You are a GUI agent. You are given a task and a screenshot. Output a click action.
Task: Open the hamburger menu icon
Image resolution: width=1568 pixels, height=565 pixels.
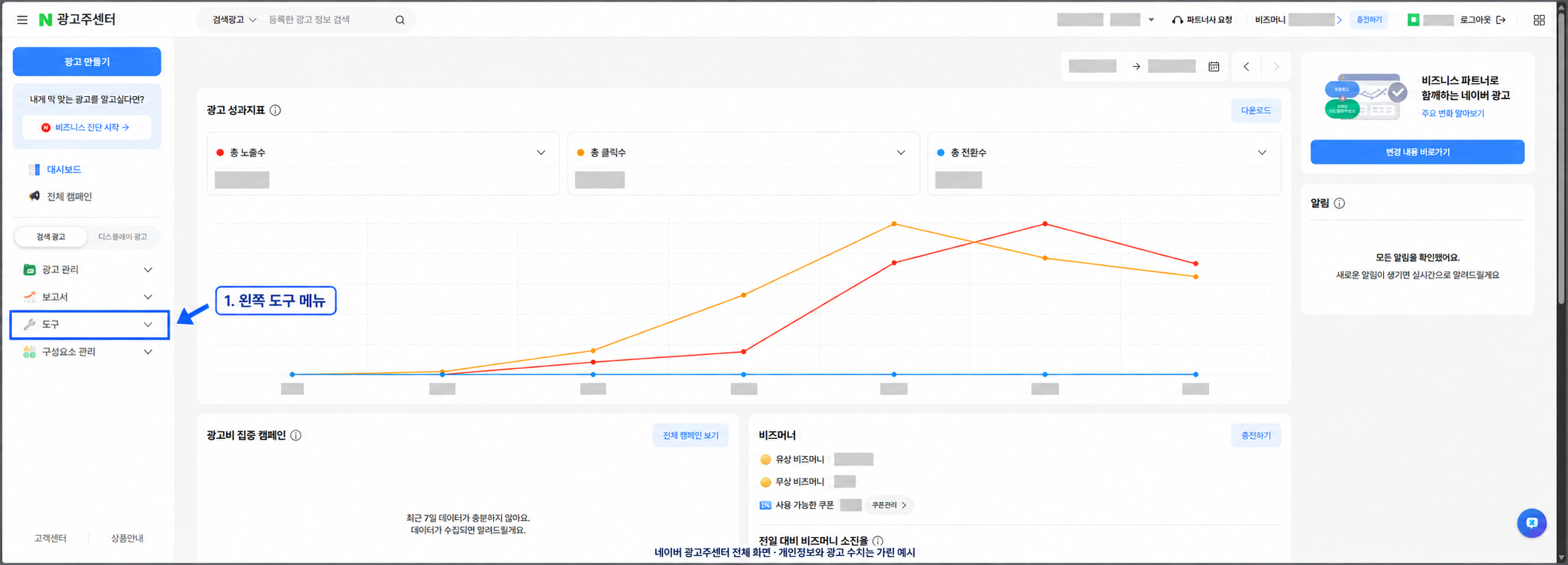[x=23, y=20]
